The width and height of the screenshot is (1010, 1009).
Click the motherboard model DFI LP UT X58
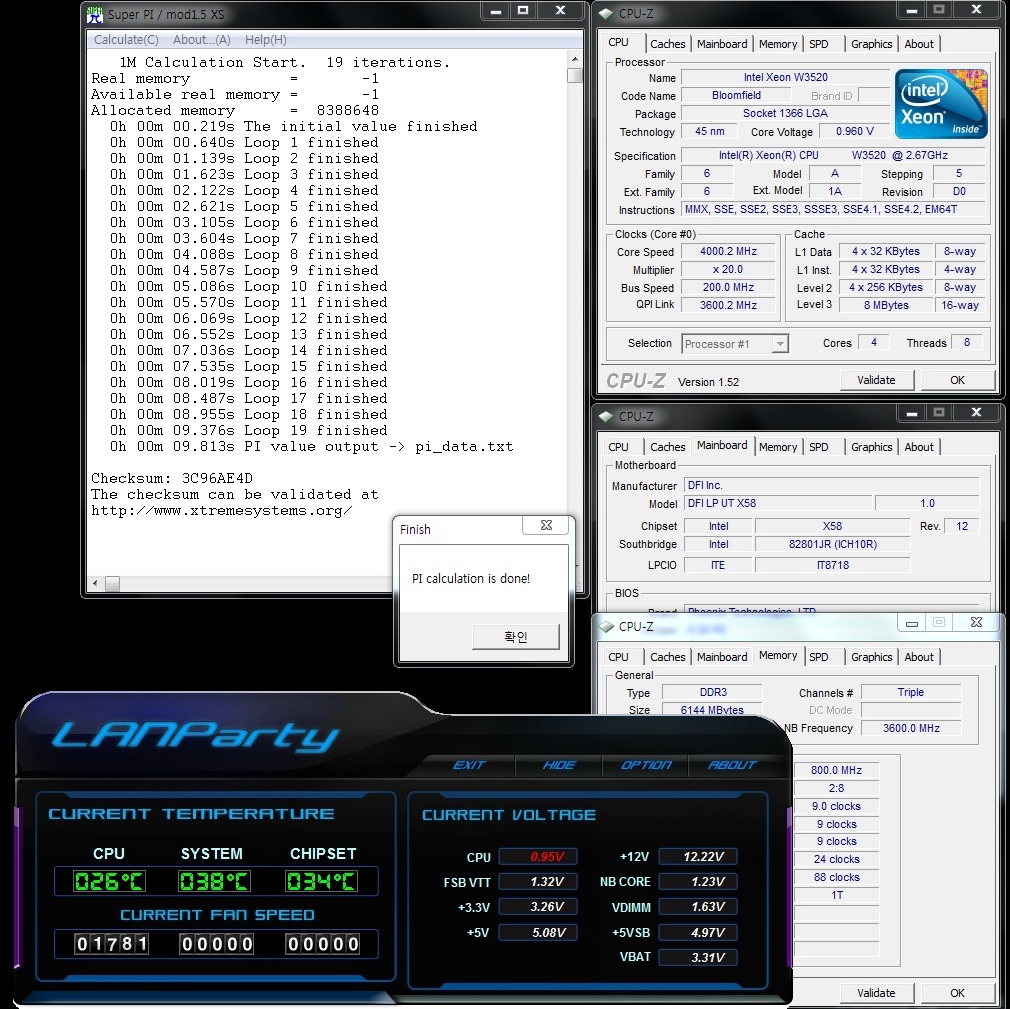[x=777, y=503]
